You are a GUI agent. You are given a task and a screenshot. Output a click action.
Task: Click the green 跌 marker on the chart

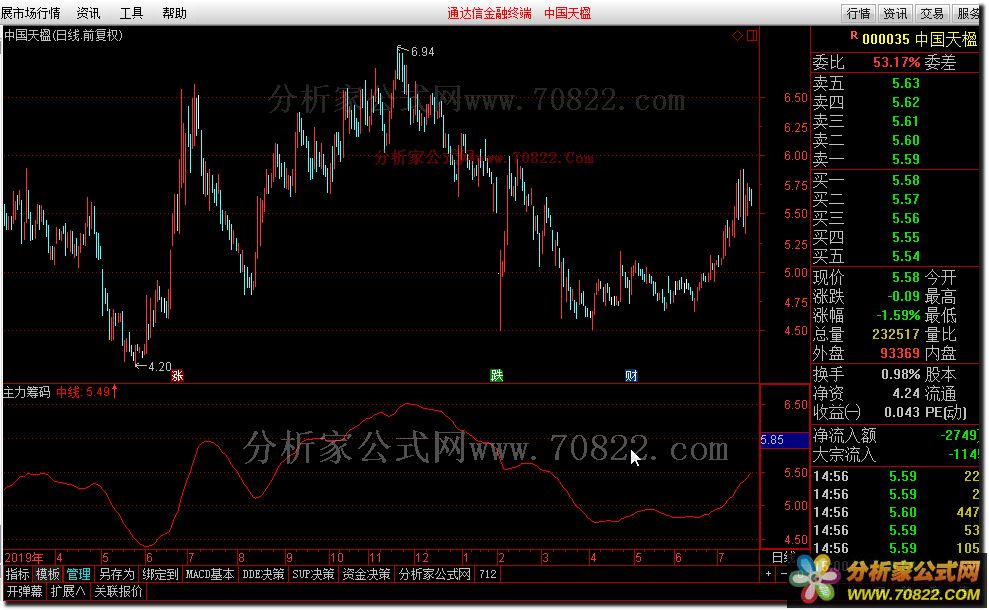point(497,376)
